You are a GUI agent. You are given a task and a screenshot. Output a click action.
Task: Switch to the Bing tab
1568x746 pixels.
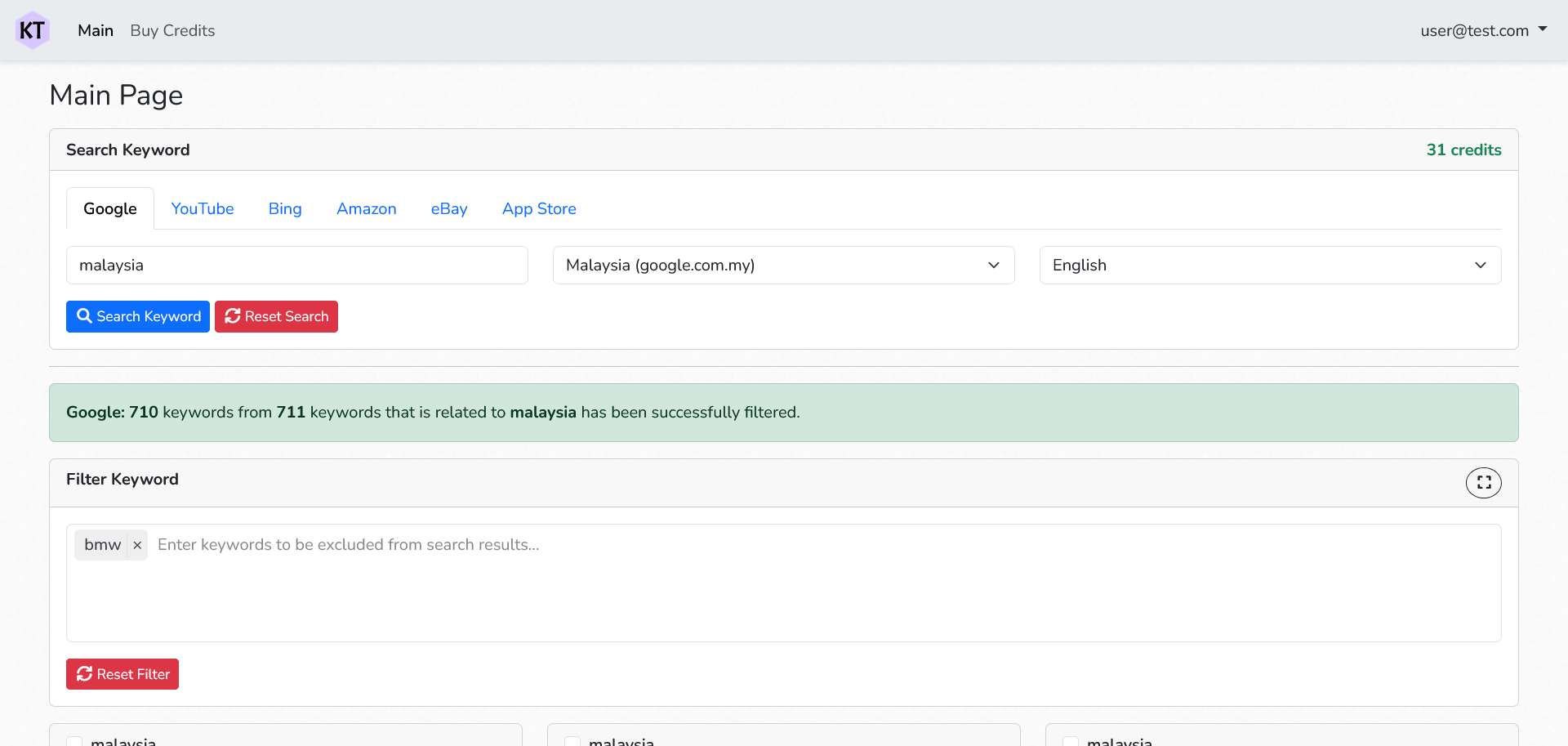pos(285,209)
